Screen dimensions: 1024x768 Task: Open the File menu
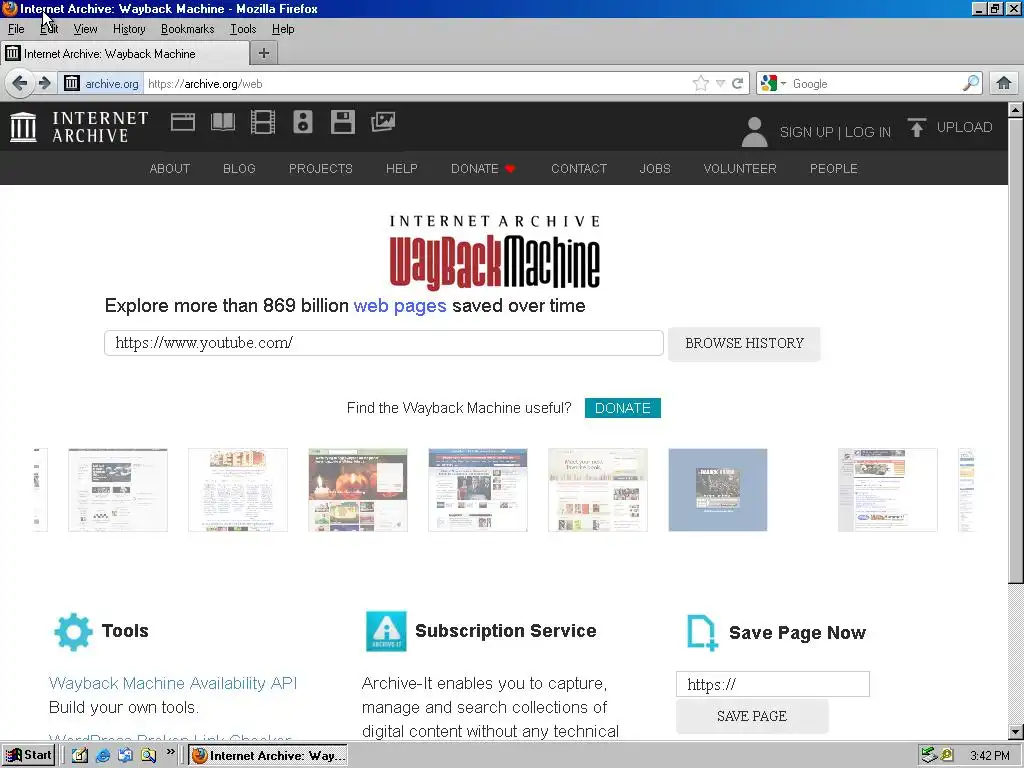[x=16, y=29]
